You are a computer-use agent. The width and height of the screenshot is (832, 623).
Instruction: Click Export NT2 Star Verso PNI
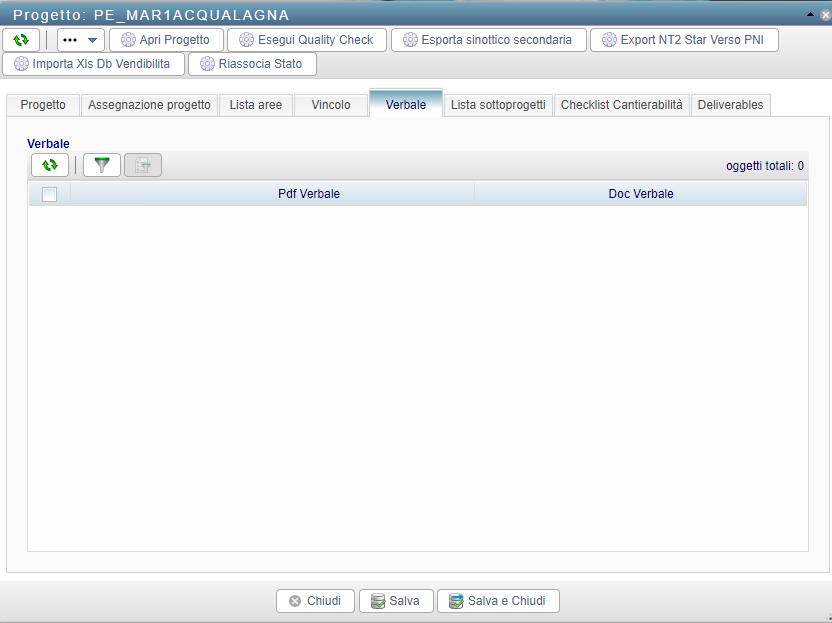click(684, 40)
